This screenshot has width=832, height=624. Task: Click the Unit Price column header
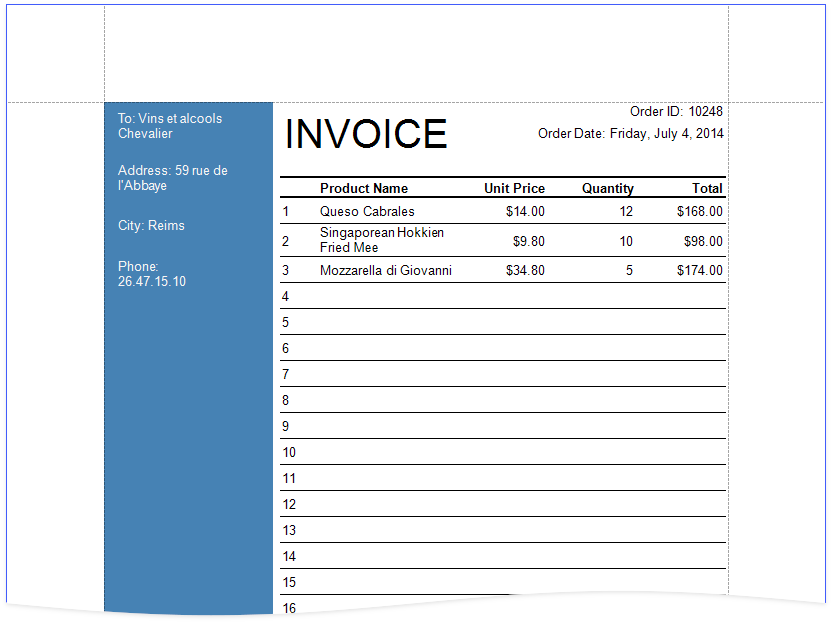tap(514, 188)
